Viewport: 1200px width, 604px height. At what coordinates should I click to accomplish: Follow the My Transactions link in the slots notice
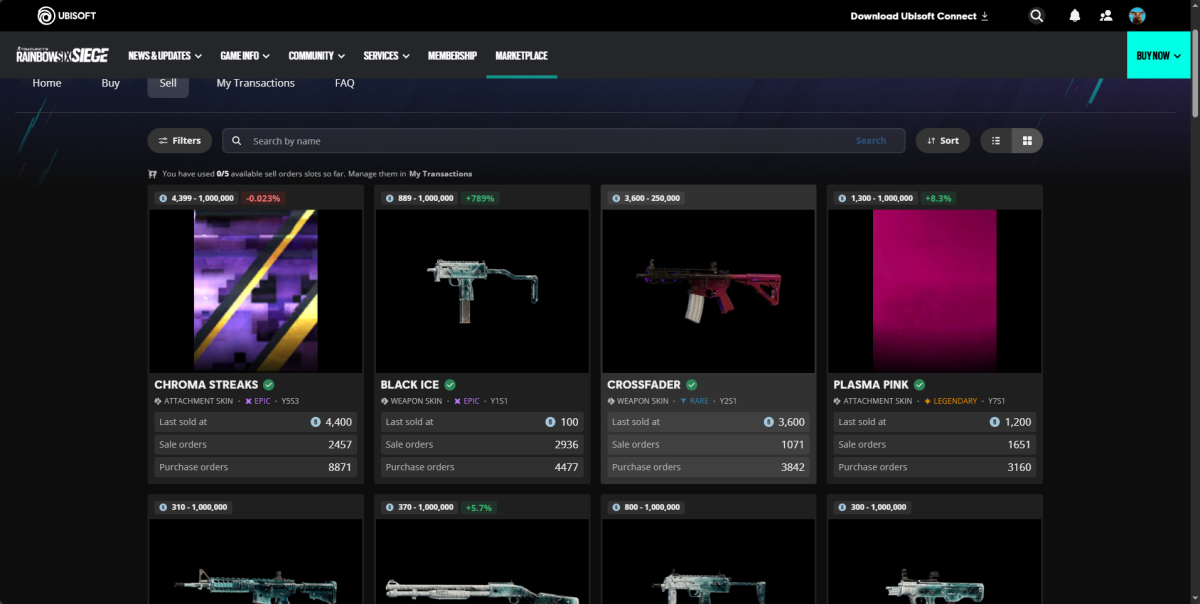point(441,174)
